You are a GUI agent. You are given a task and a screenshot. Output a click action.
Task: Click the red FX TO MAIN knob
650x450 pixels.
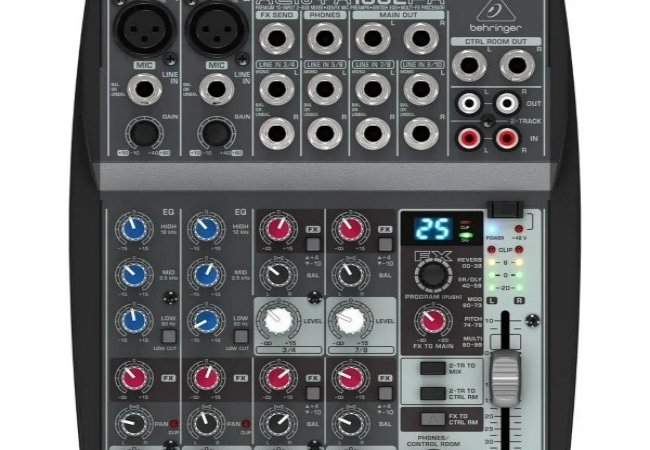click(432, 321)
